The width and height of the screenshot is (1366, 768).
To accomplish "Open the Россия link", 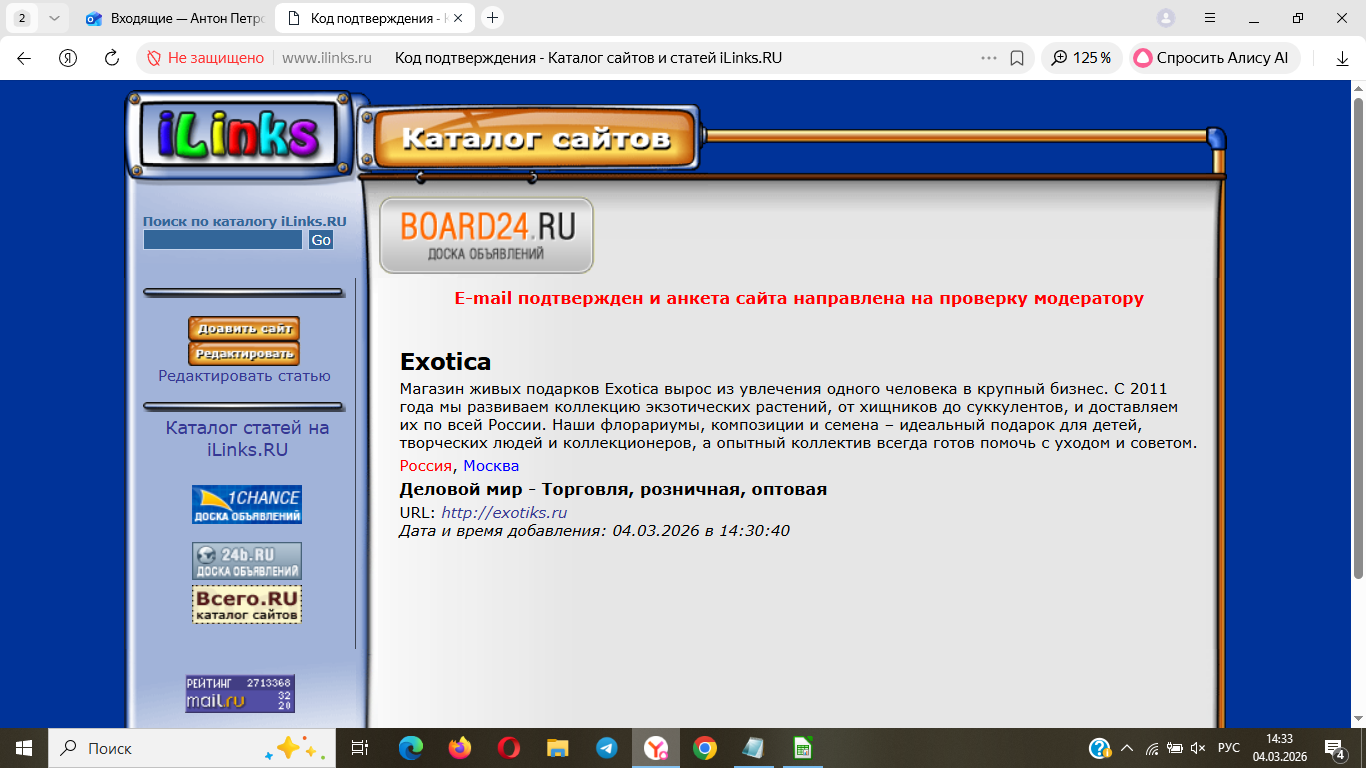I will pyautogui.click(x=427, y=466).
